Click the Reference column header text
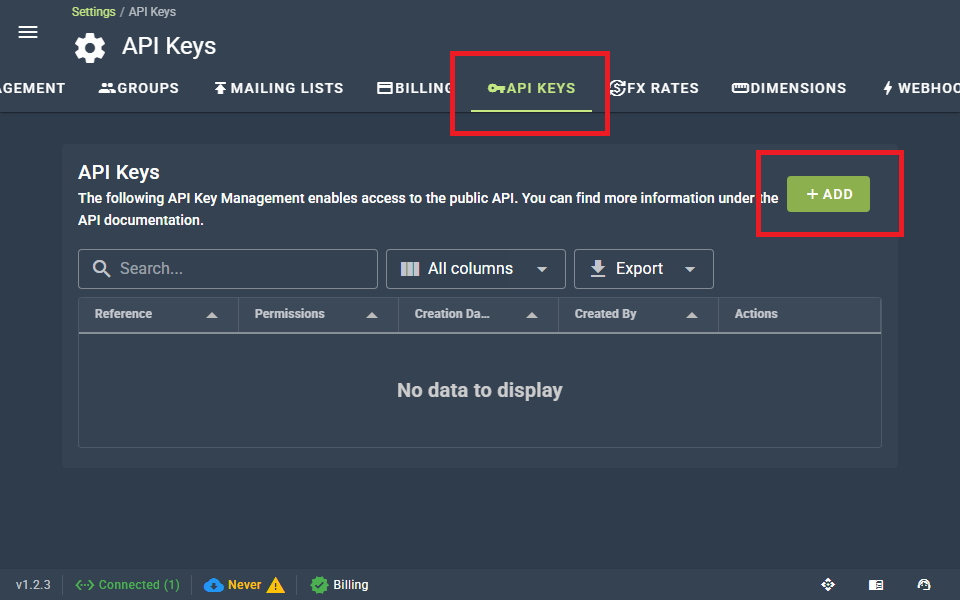Image resolution: width=960 pixels, height=600 pixels. tap(123, 313)
